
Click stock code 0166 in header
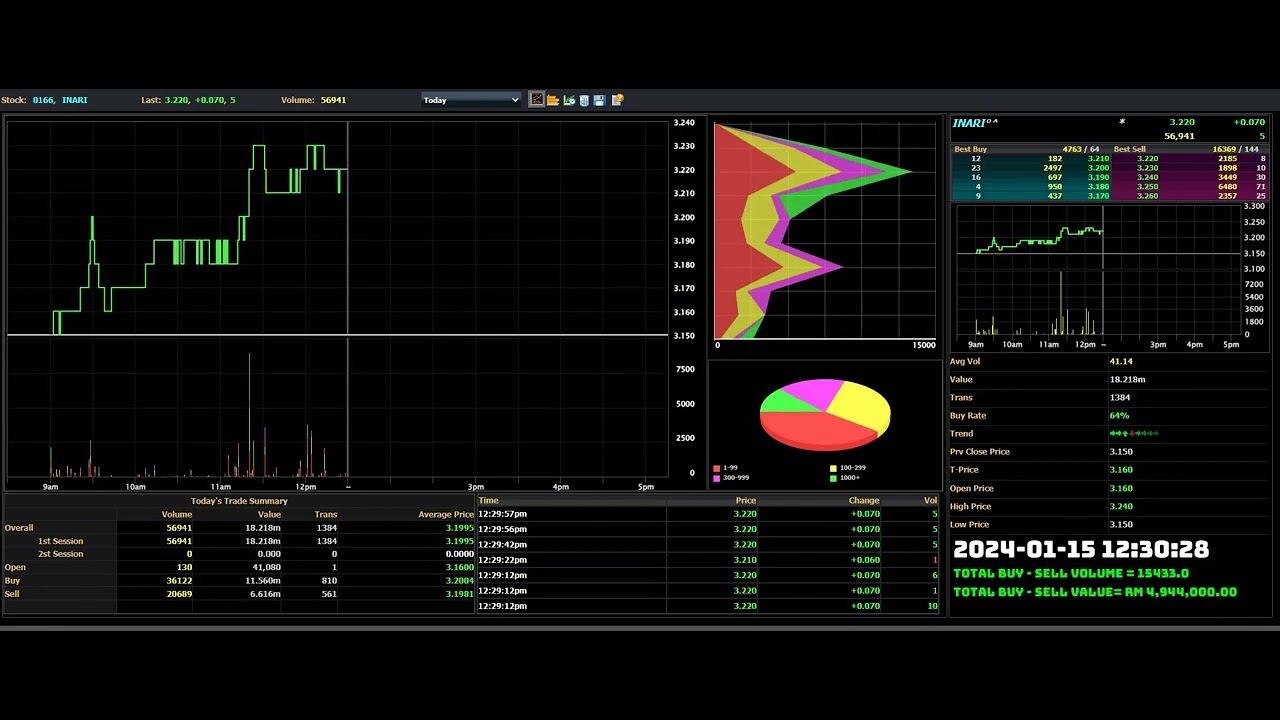click(43, 100)
